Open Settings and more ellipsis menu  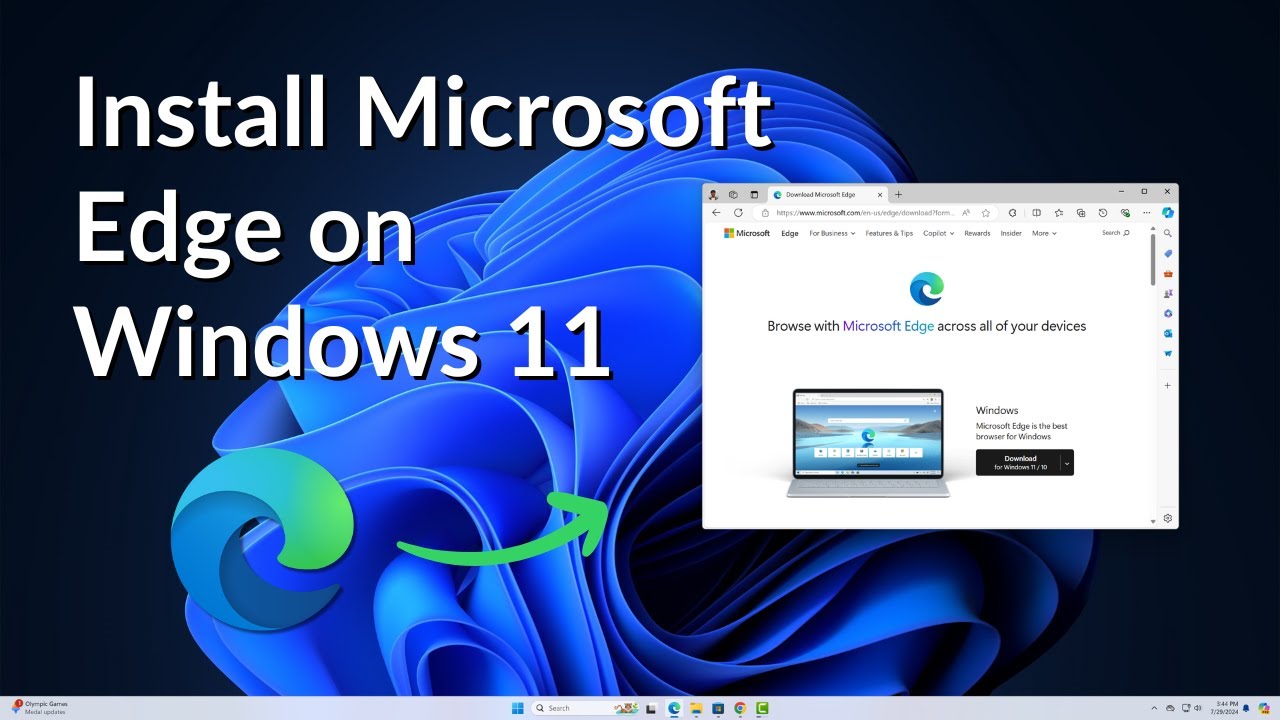(1146, 213)
